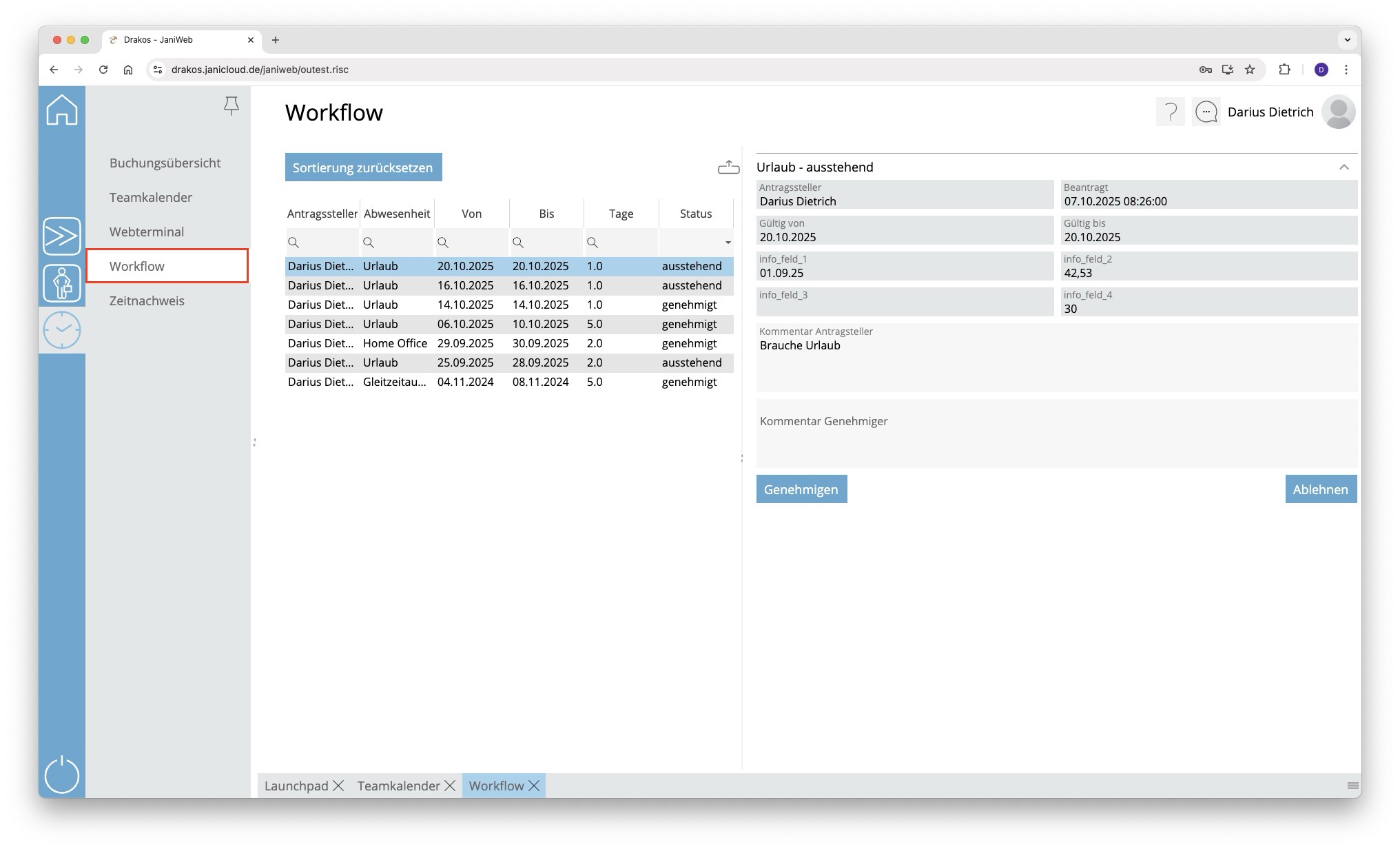Open the chat message bubble icon

point(1206,112)
